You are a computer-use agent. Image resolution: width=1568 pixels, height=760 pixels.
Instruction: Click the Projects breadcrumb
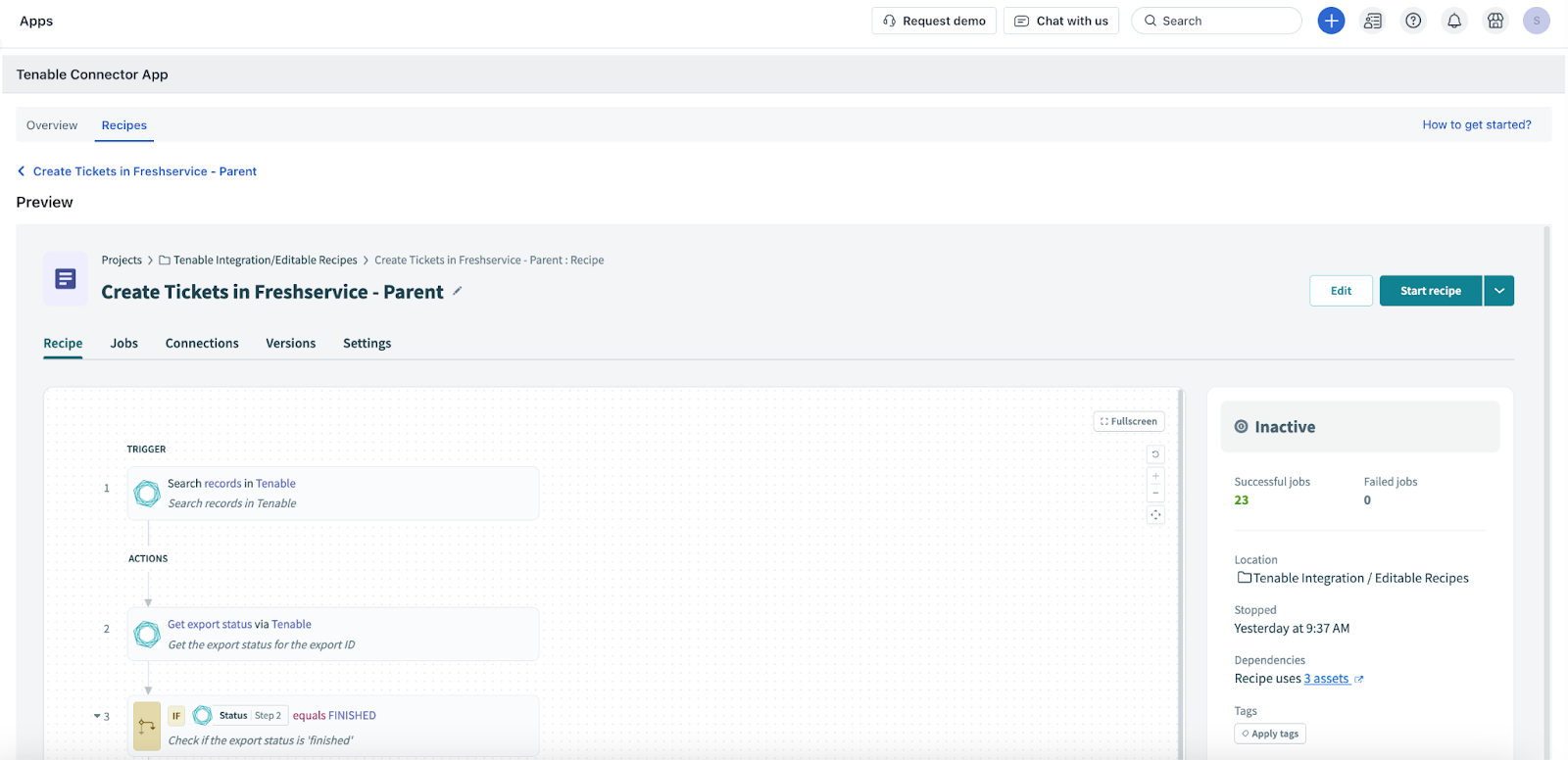(x=122, y=261)
